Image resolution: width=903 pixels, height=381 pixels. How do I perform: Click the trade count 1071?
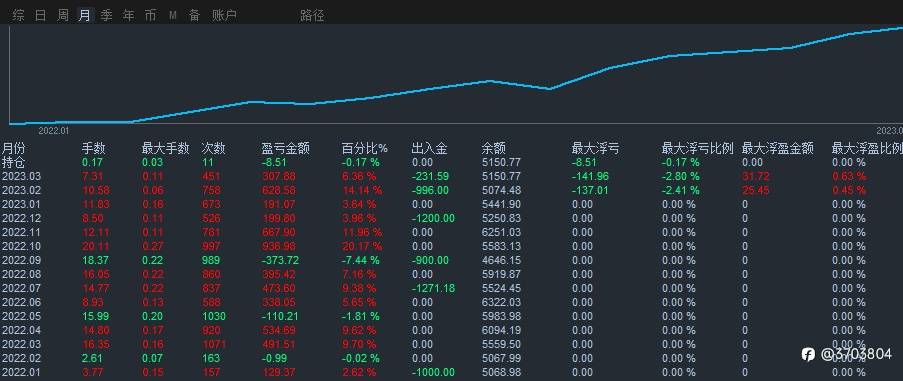[214, 344]
